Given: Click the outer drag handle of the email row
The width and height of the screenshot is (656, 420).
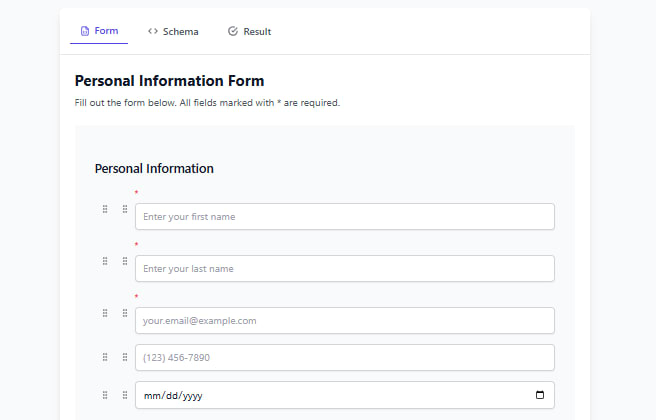Looking at the screenshot, I should pyautogui.click(x=105, y=313).
